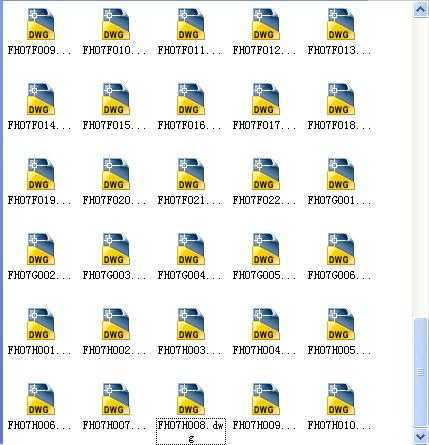Select the FH07F015 DWG file icon
The height and width of the screenshot is (445, 429).
click(x=116, y=99)
